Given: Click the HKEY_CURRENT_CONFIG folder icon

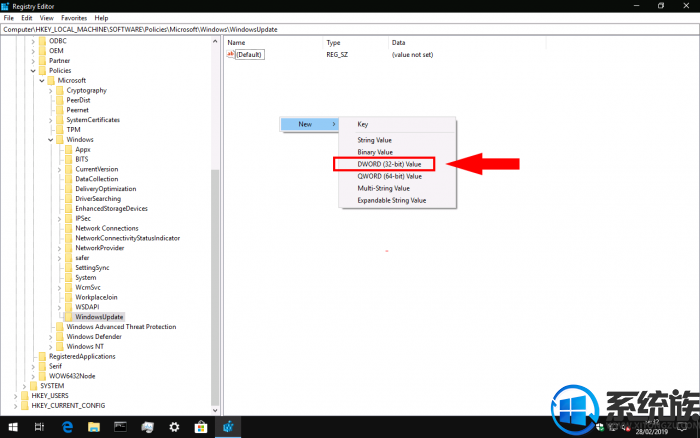Looking at the screenshot, I should [25, 405].
